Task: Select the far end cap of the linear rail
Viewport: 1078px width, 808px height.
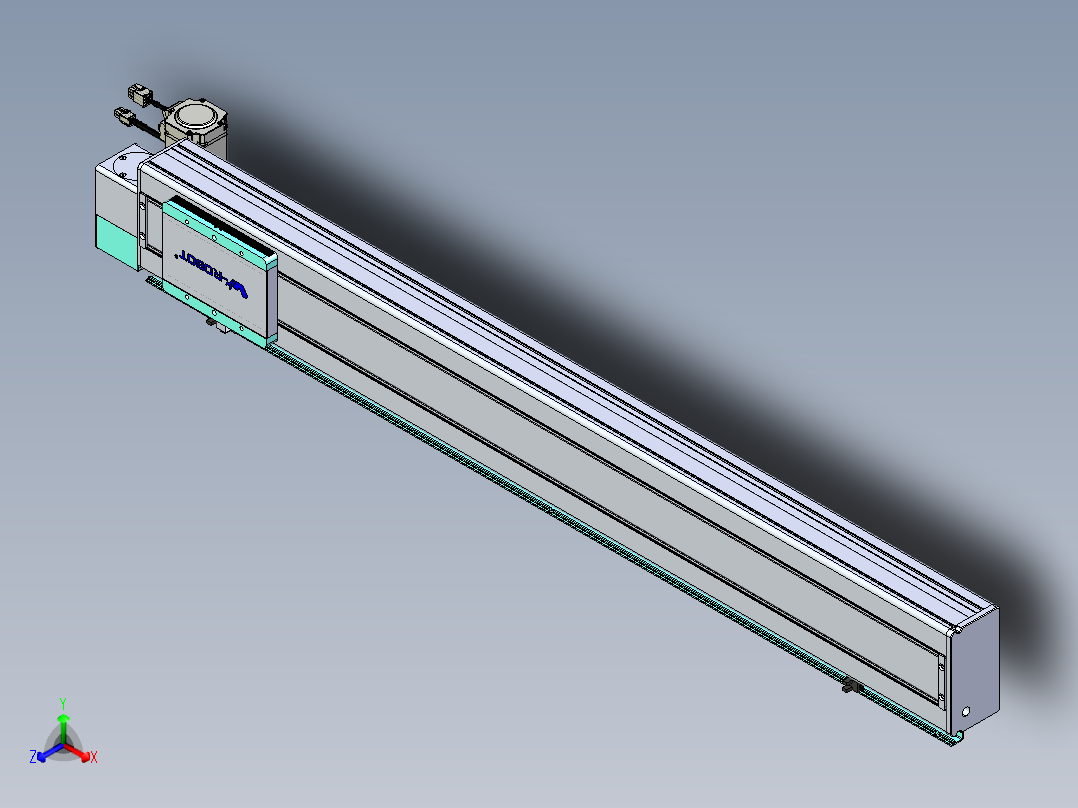Action: coord(974,670)
